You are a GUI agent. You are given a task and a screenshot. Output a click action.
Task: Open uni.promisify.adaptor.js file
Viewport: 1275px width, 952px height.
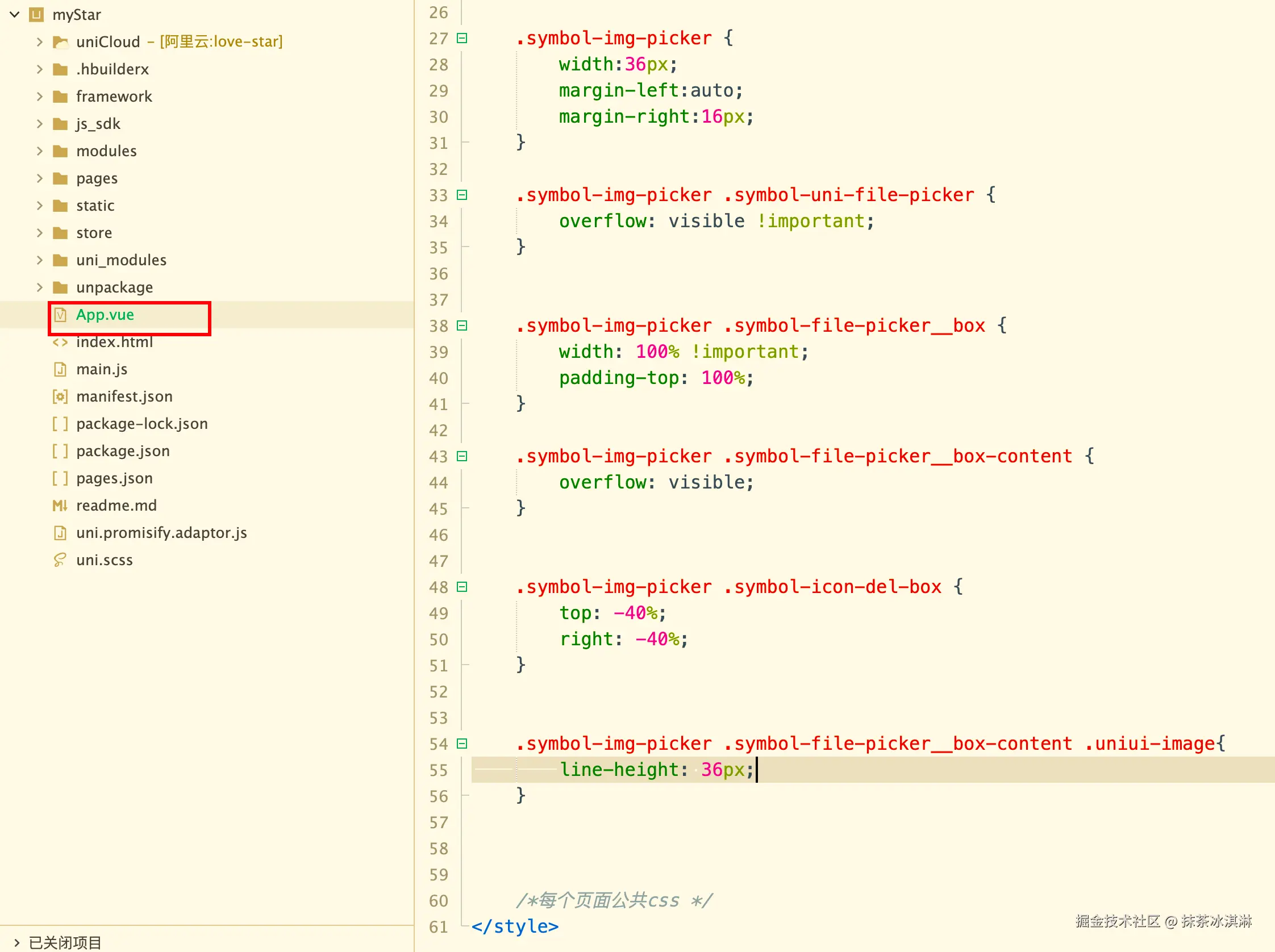pyautogui.click(x=161, y=533)
